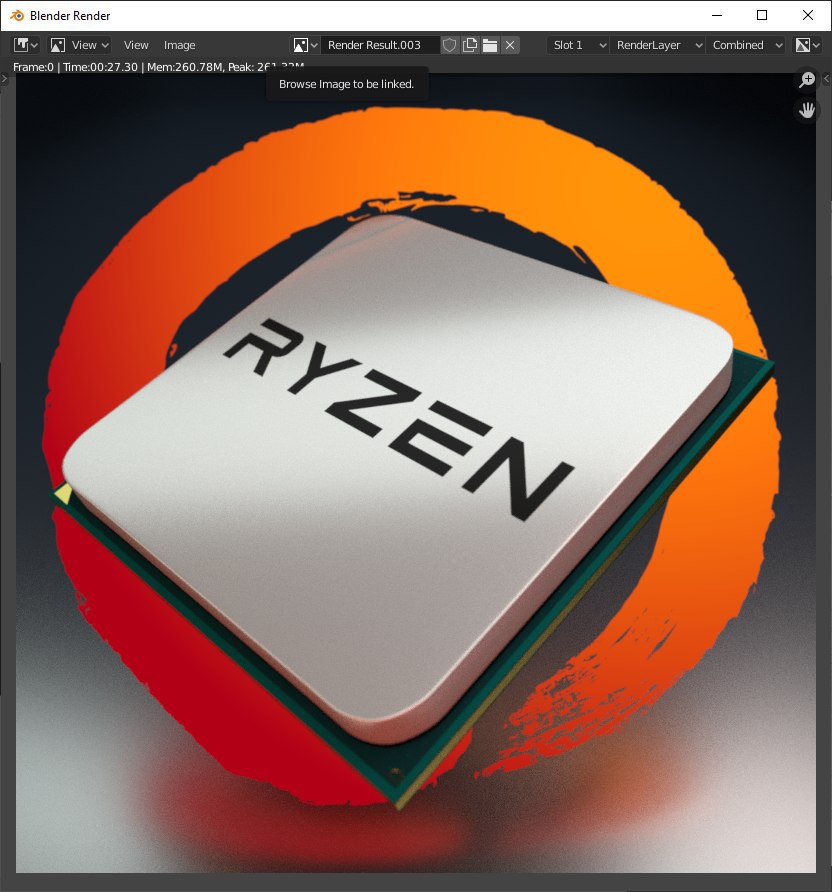The width and height of the screenshot is (832, 892).
Task: Click the 'Frame:0' render stat text
Action: [33, 67]
